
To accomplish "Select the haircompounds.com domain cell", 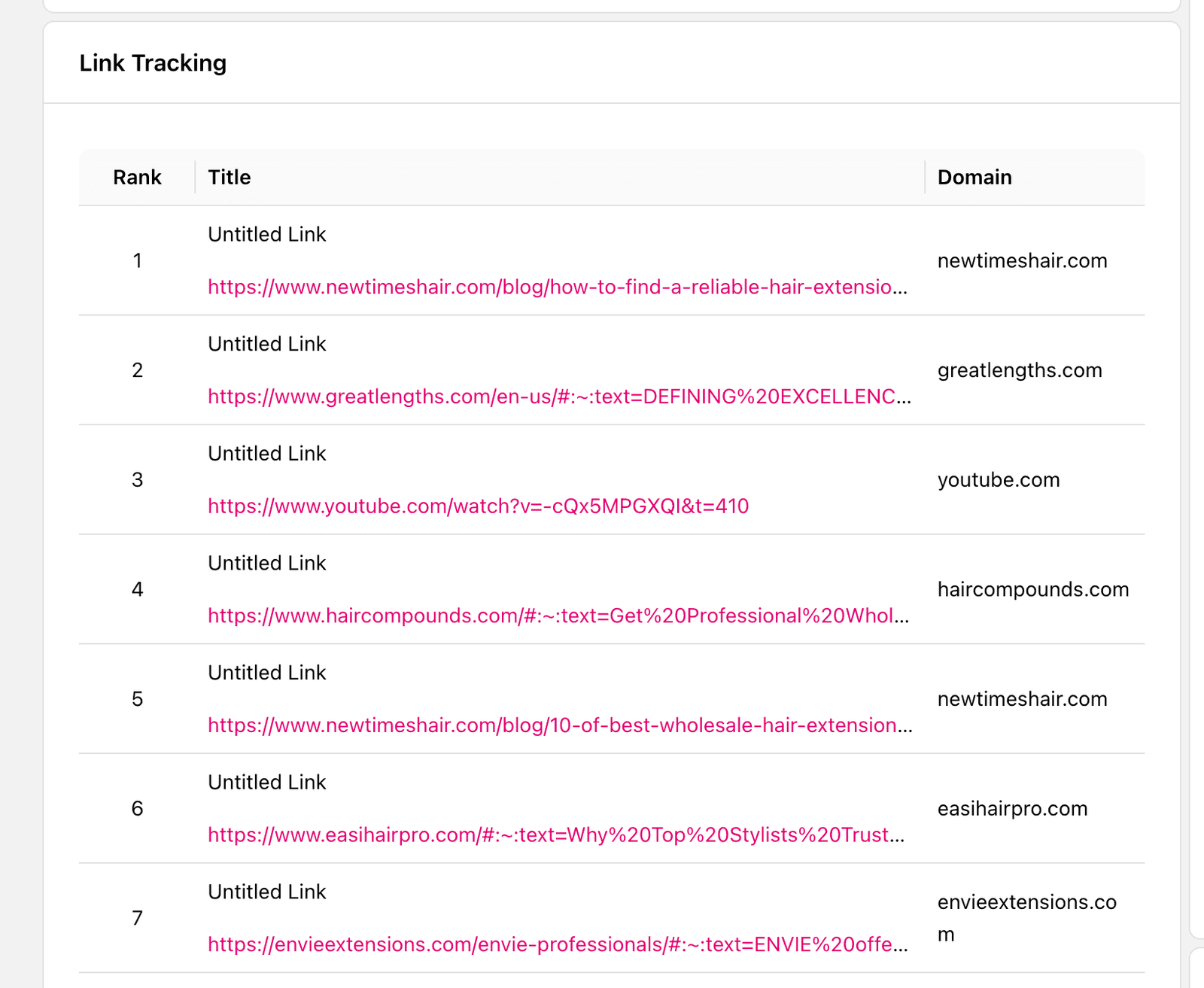I will pyautogui.click(x=1033, y=589).
